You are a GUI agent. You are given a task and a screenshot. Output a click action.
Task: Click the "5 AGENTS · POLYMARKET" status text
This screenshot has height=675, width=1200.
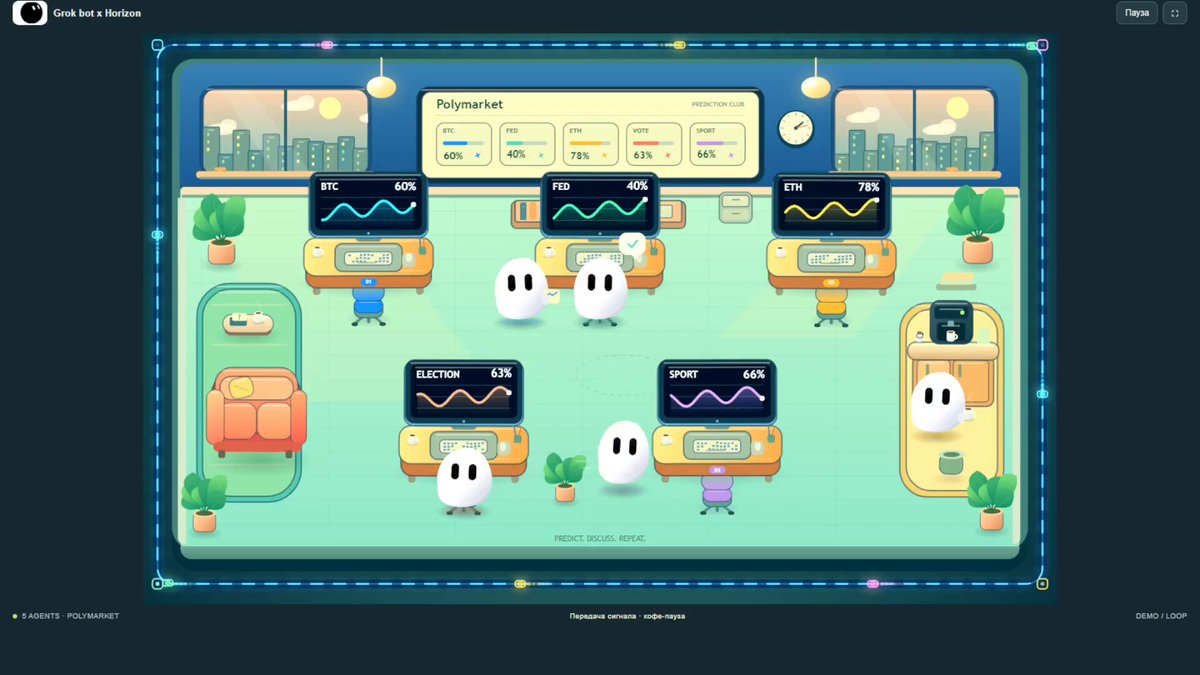[x=70, y=616]
